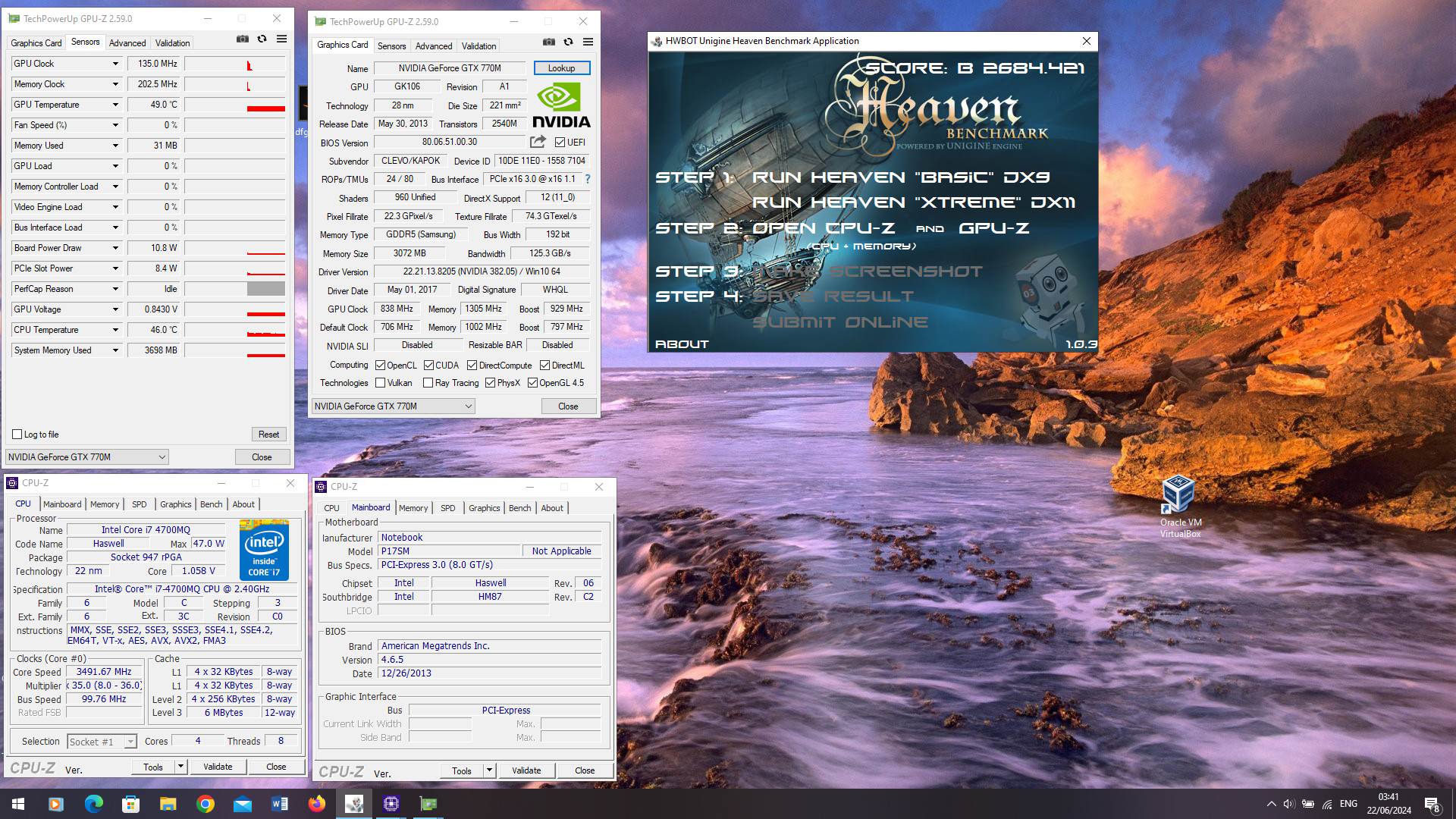1456x819 pixels.
Task: Open the Socket #1 selection dropdown
Action: tap(102, 742)
